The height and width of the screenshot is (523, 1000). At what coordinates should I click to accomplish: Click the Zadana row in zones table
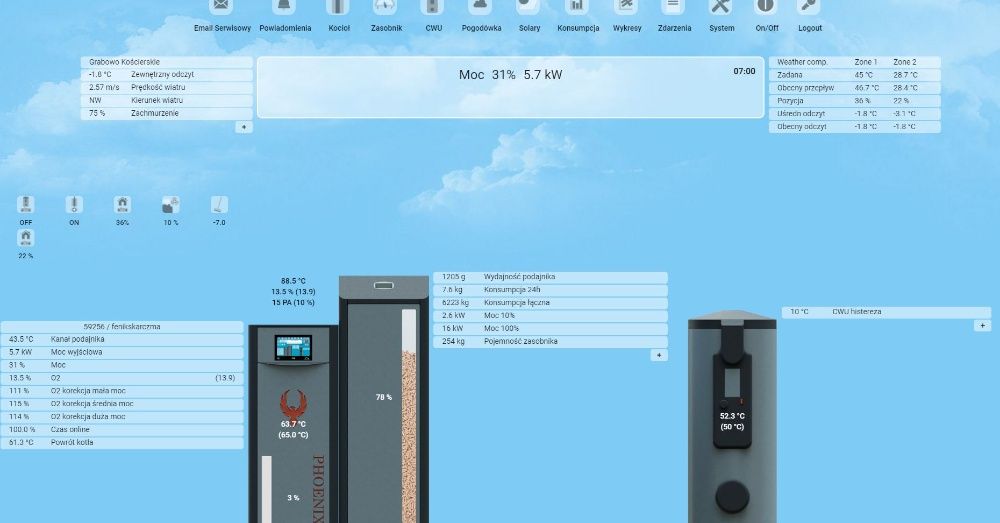coord(855,75)
